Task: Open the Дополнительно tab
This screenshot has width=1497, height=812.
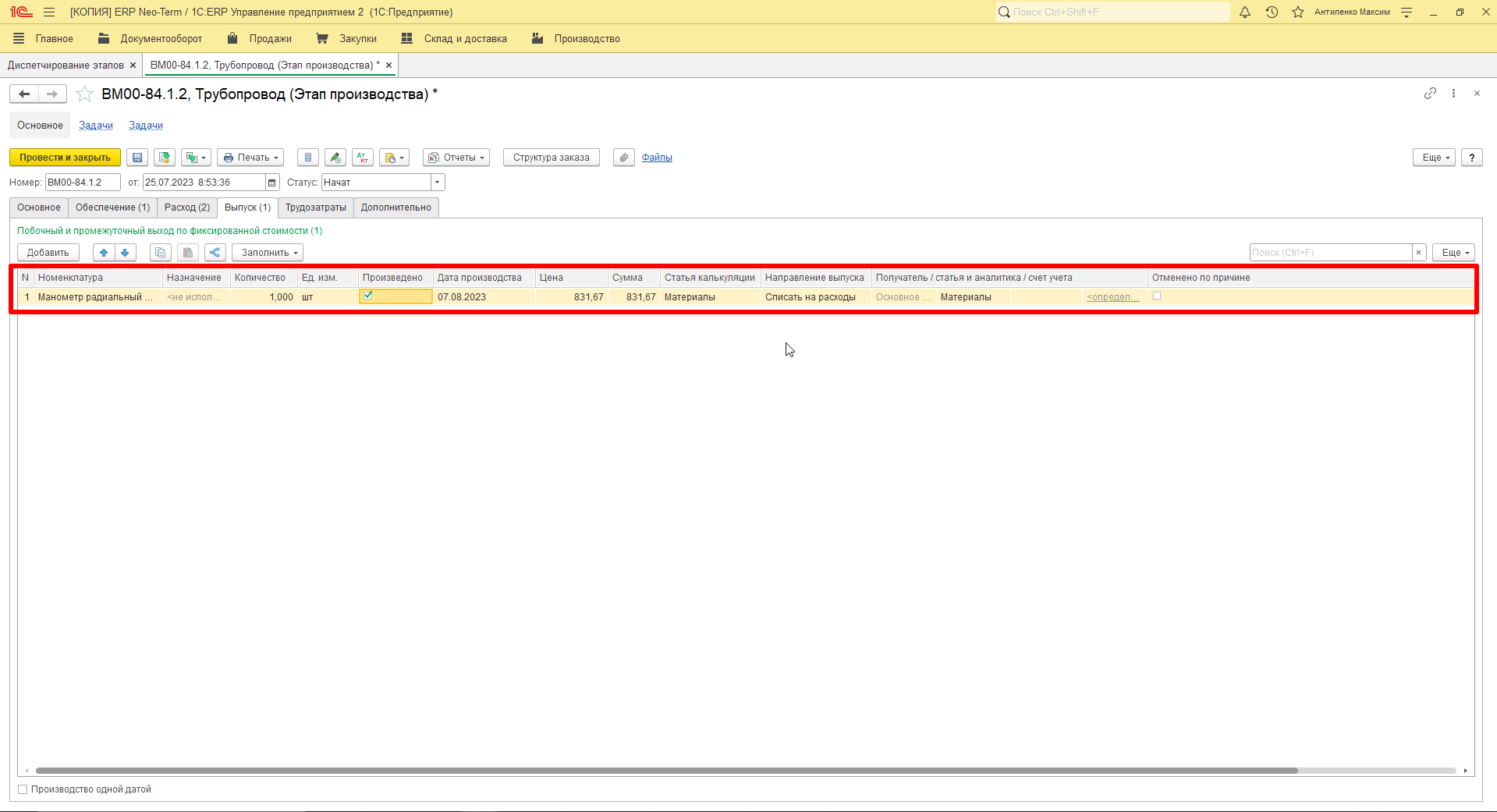Action: coord(396,207)
